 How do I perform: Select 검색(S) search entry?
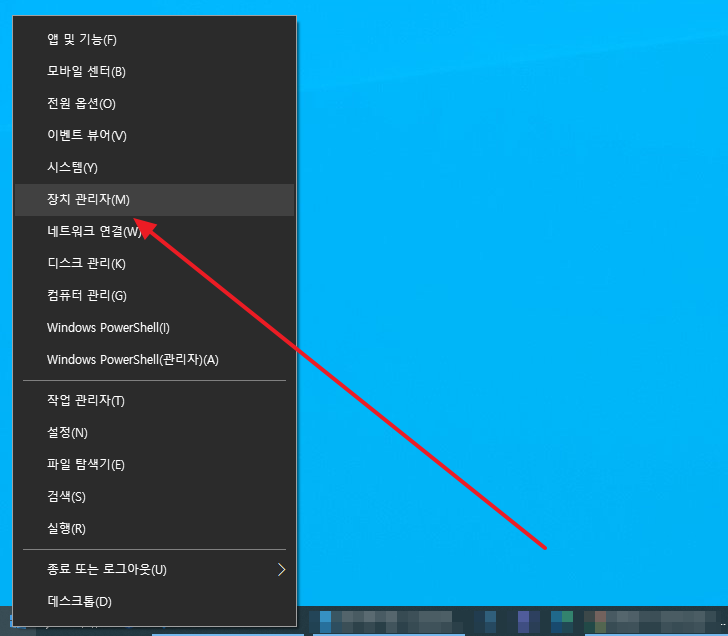(x=154, y=497)
